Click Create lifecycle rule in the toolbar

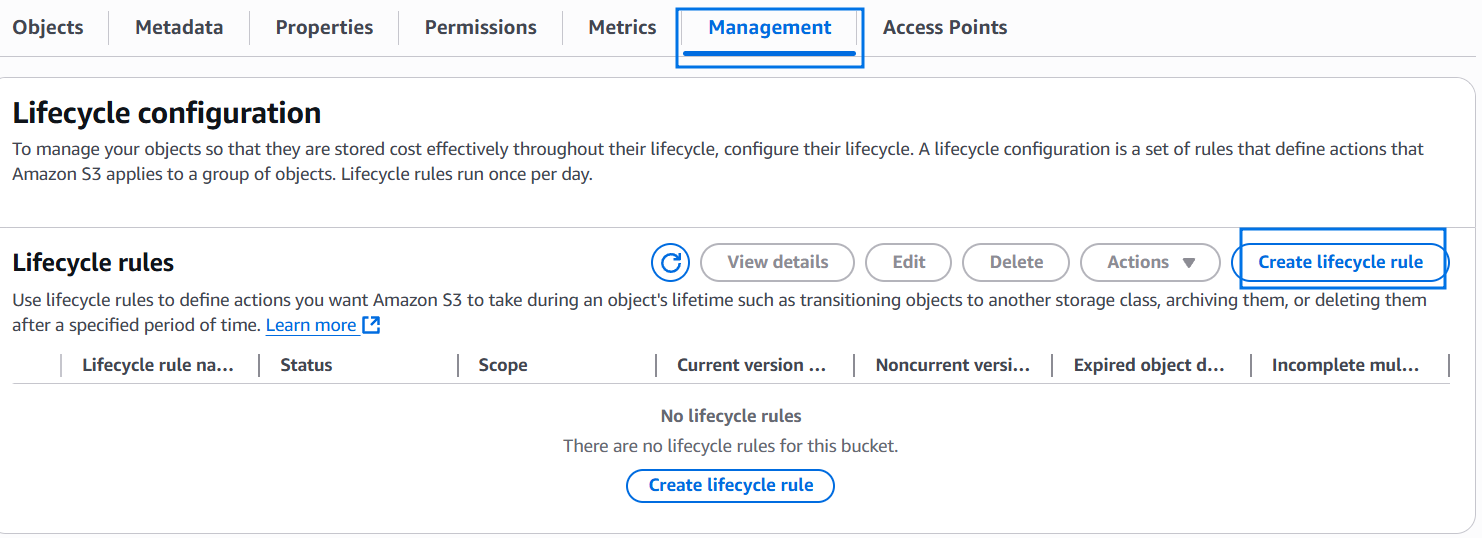coord(1340,263)
